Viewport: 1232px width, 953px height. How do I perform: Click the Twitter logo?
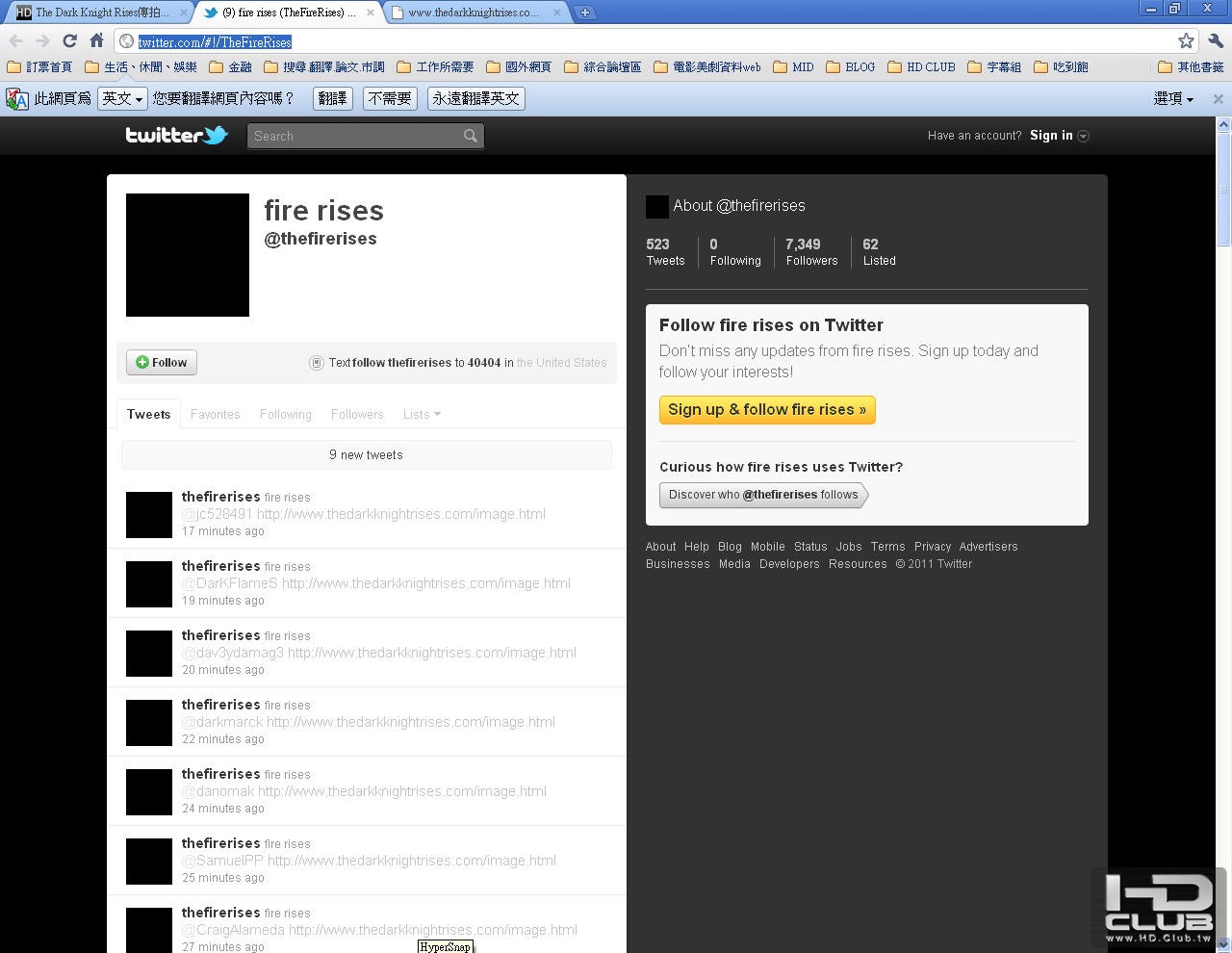(176, 135)
